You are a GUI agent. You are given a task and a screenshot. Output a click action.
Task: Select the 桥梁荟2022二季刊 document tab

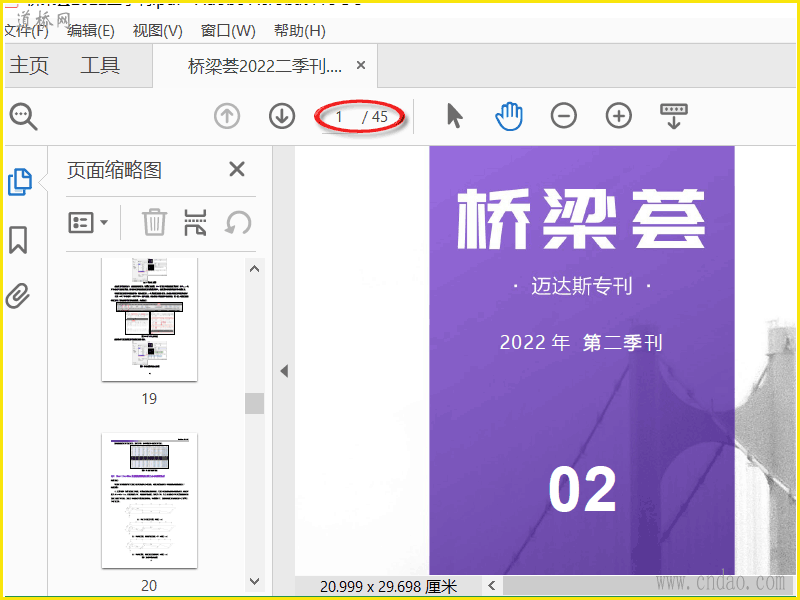(265, 66)
